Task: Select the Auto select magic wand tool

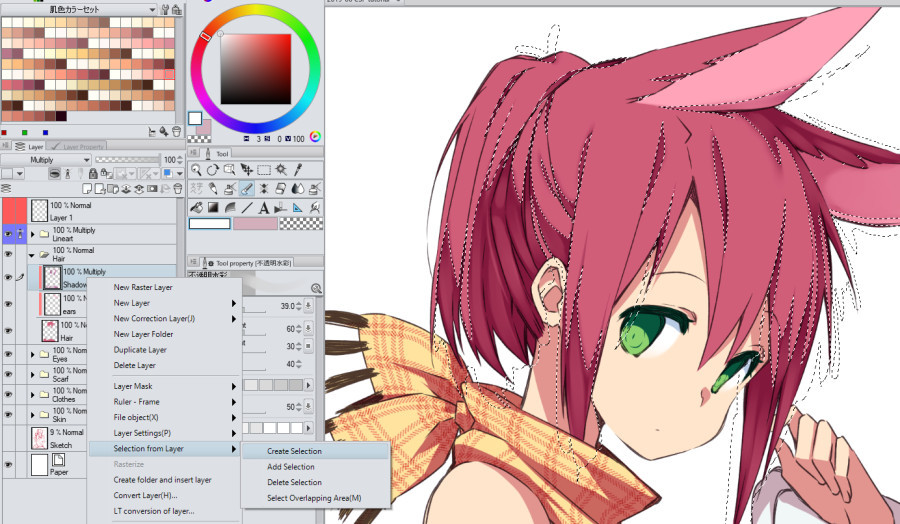Action: pyautogui.click(x=281, y=169)
